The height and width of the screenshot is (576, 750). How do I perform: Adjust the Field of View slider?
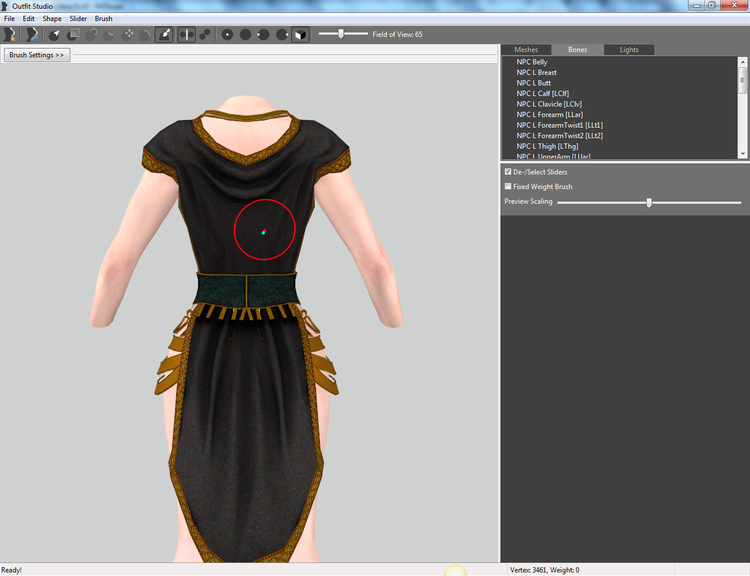coord(343,34)
